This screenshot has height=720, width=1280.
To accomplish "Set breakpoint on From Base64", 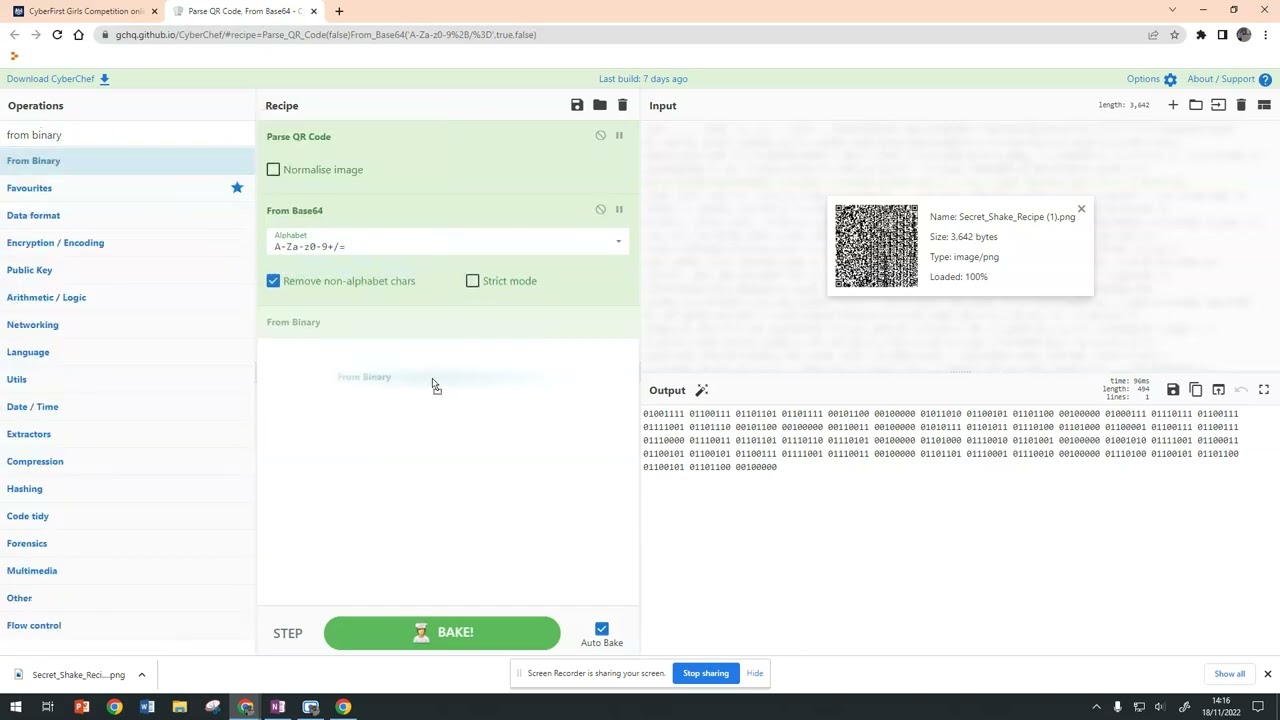I will pyautogui.click(x=619, y=209).
